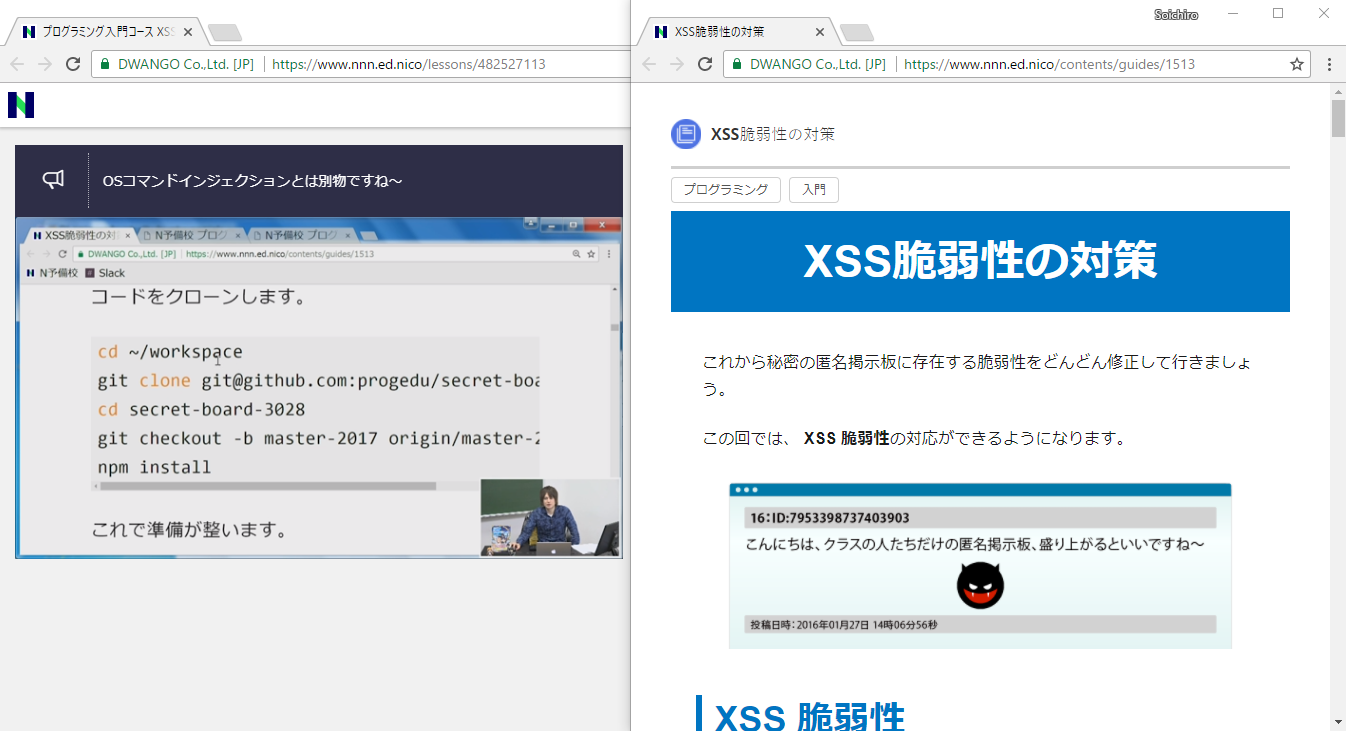Open the Chrome three-dot menu in the right window
Image resolution: width=1346 pixels, height=731 pixels.
click(x=1327, y=63)
